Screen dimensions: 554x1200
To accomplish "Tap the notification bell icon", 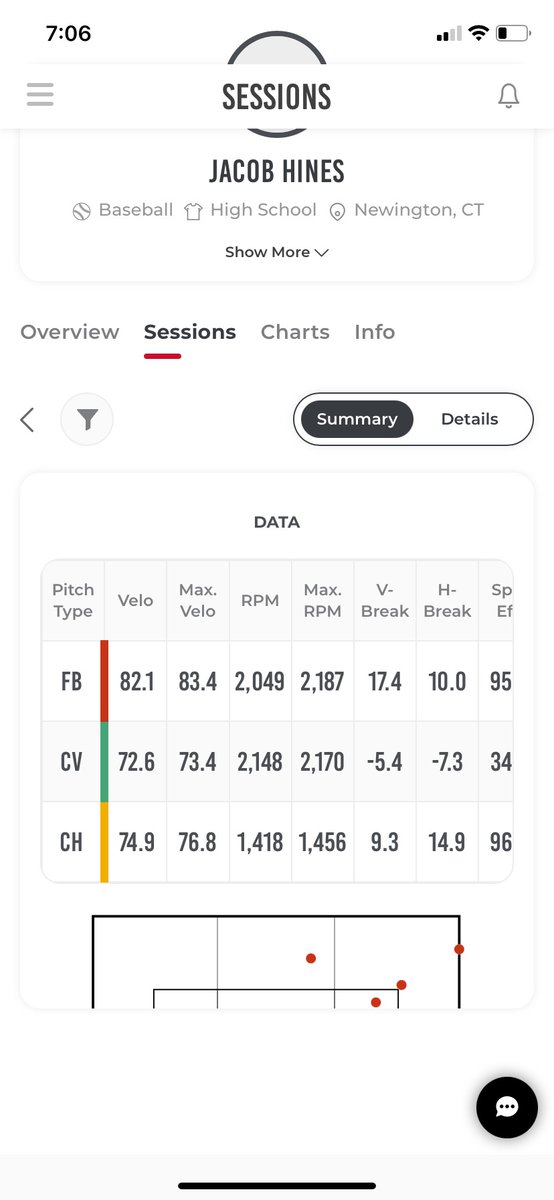I will [508, 95].
